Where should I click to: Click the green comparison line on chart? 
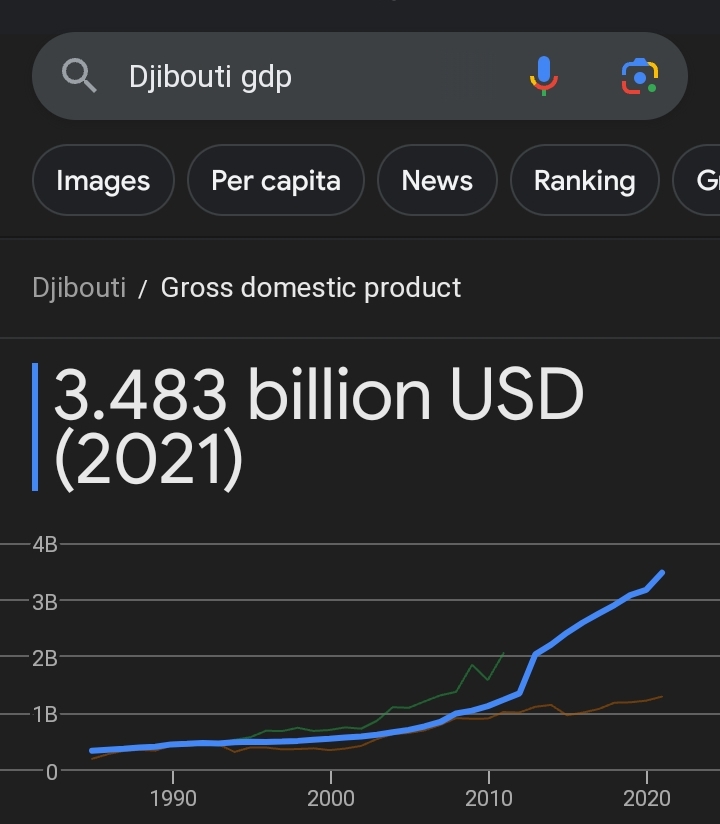[472, 666]
